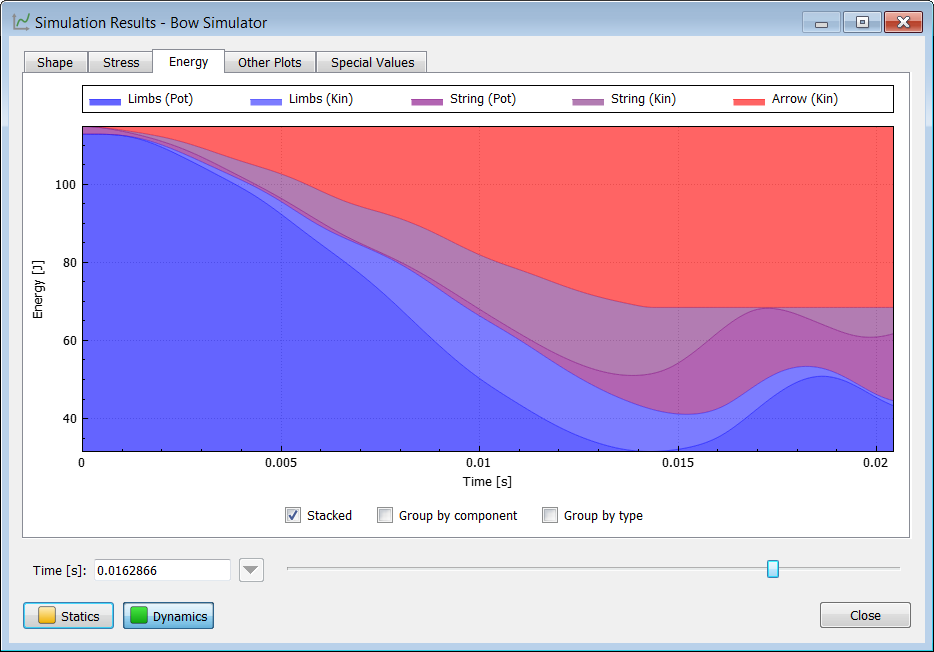This screenshot has width=934, height=652.
Task: Click the Close button
Action: (x=865, y=615)
